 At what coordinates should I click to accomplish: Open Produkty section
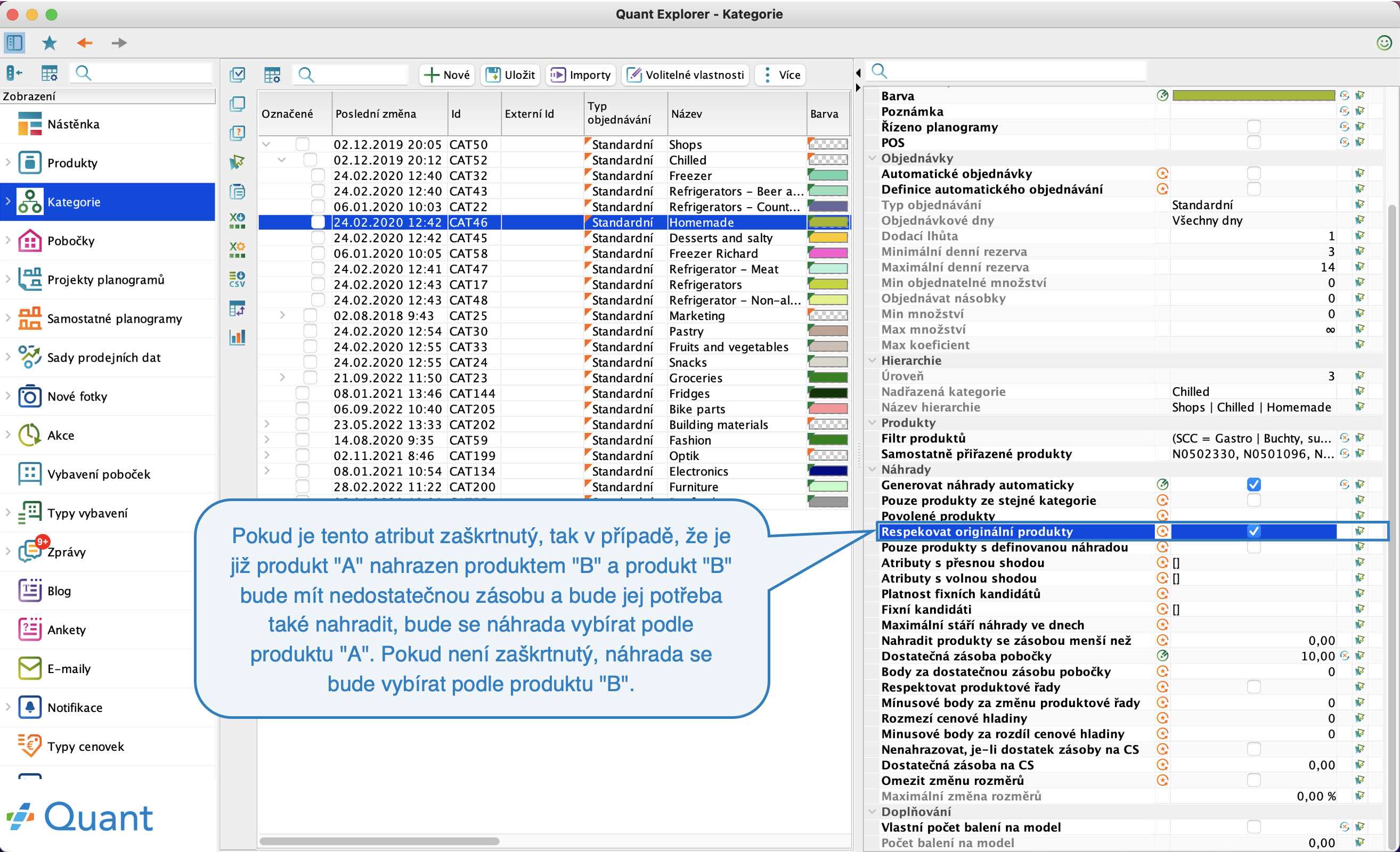tap(108, 163)
